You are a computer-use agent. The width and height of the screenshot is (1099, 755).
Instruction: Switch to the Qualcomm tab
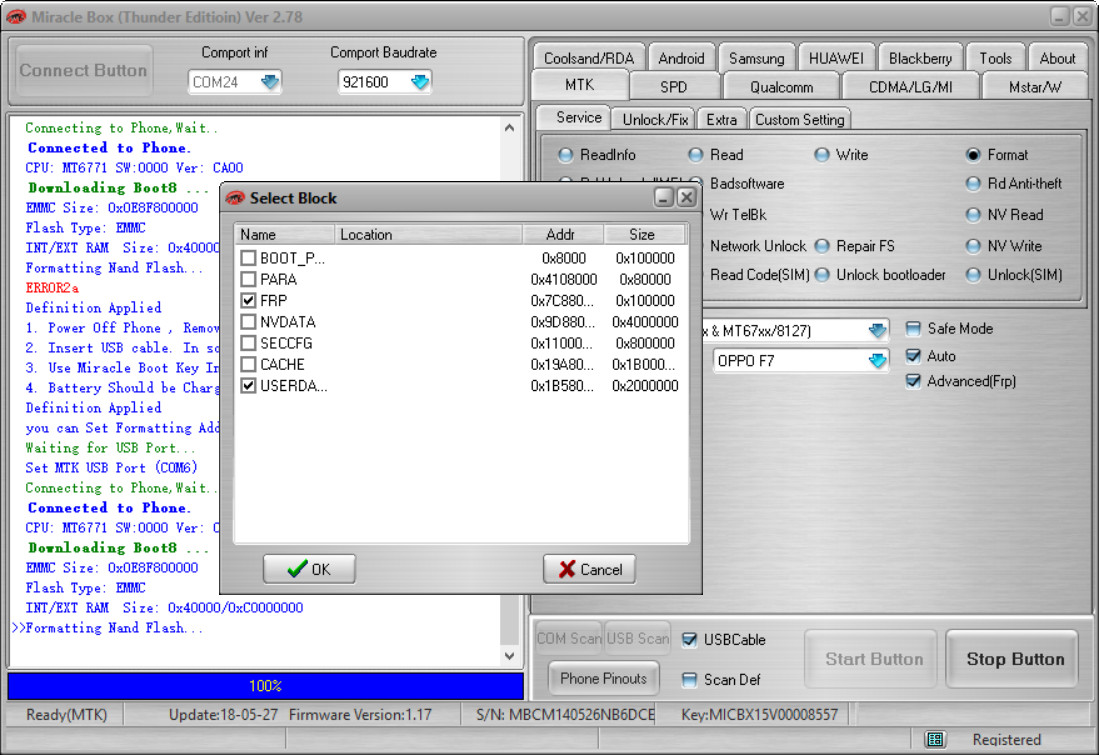click(x=781, y=87)
